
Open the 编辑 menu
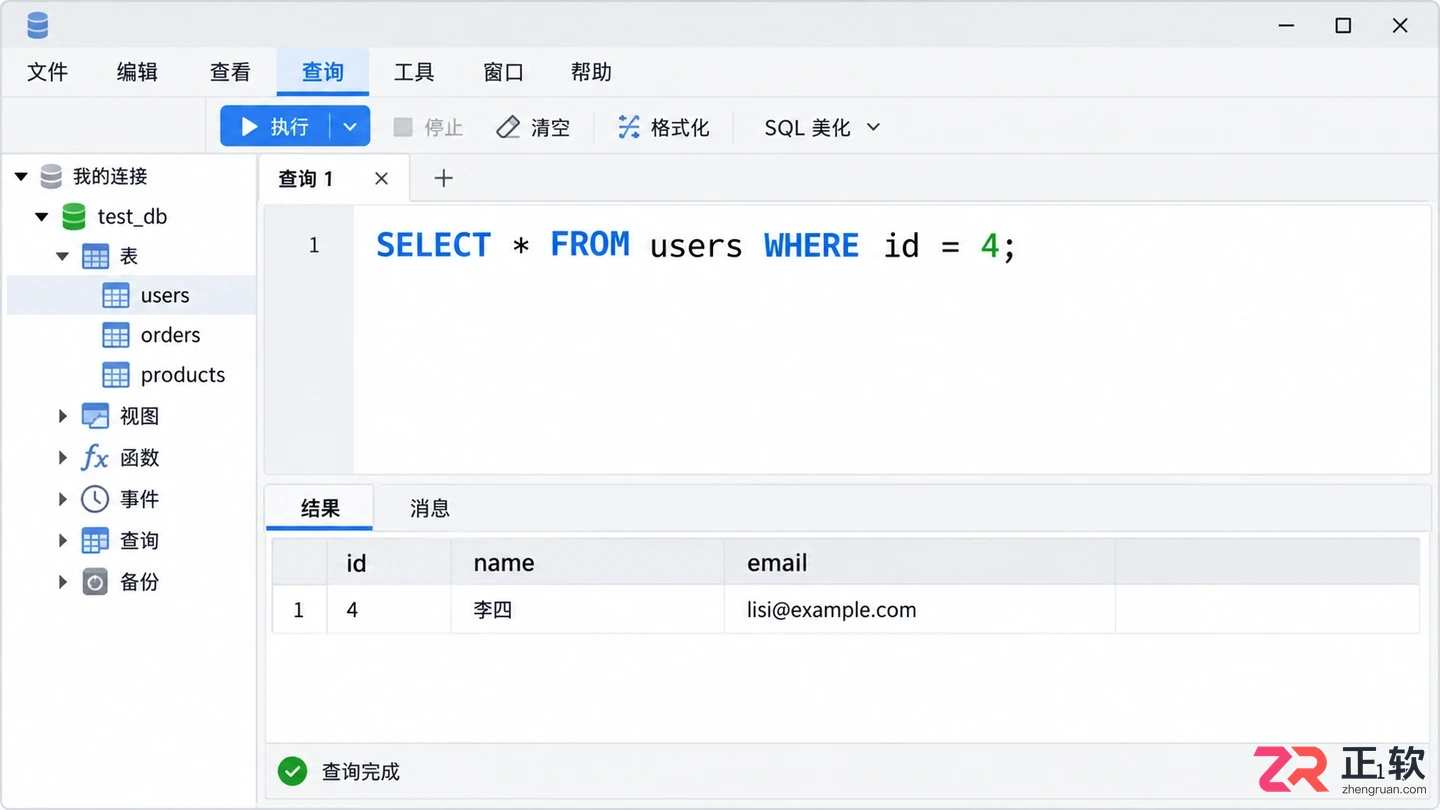(137, 72)
